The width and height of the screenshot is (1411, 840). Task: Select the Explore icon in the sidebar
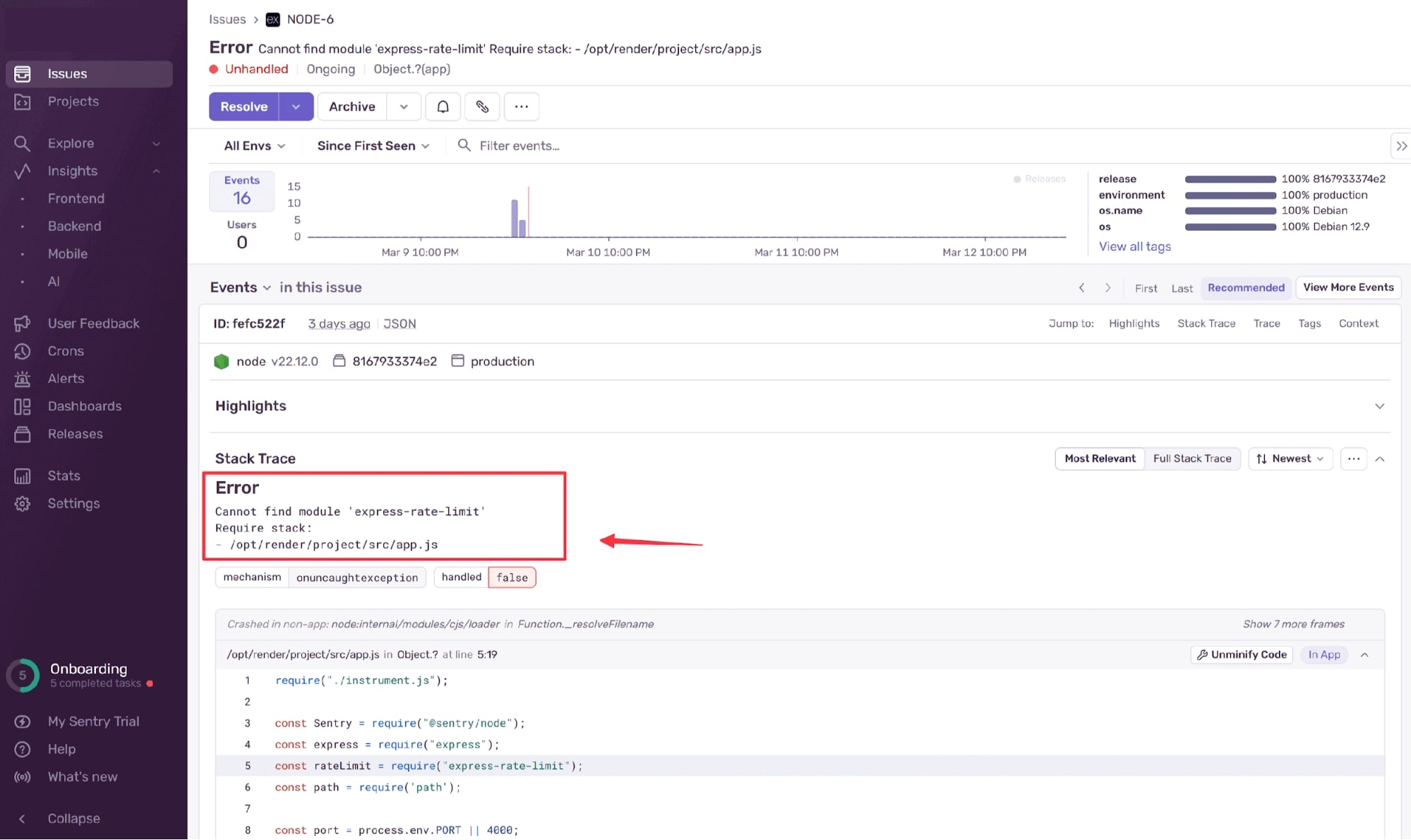coord(22,143)
